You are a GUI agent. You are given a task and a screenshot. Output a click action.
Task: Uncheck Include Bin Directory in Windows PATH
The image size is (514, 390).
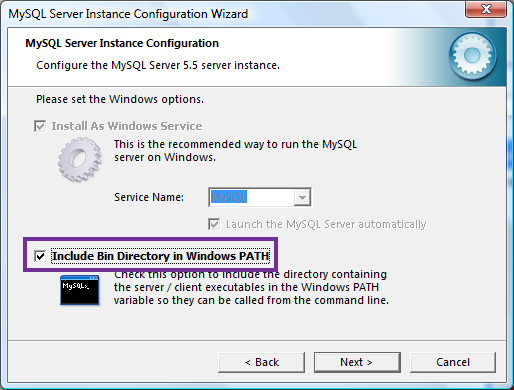[40, 256]
